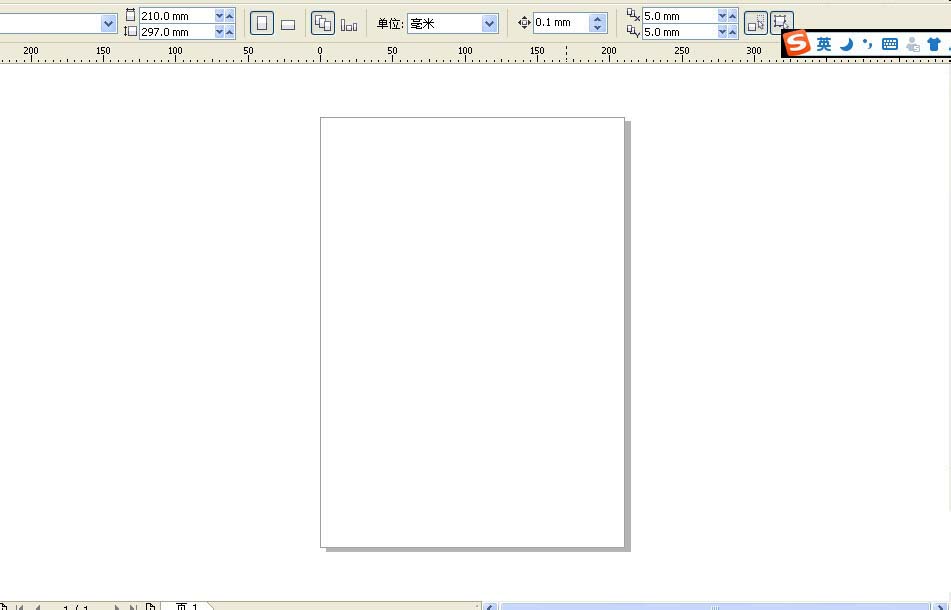Increase page width with up arrow

[229, 16]
